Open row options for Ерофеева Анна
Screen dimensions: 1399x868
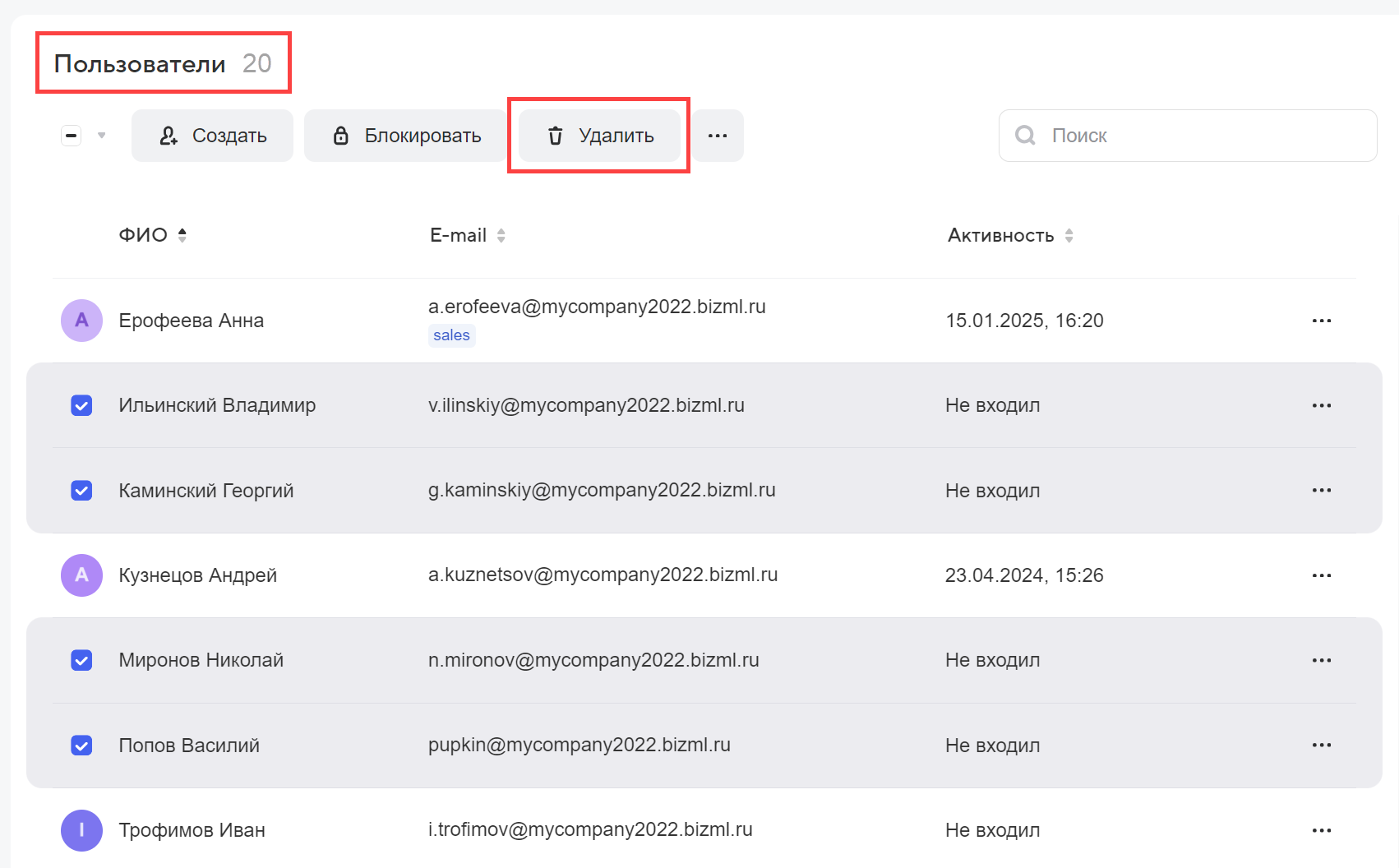pyautogui.click(x=1321, y=321)
